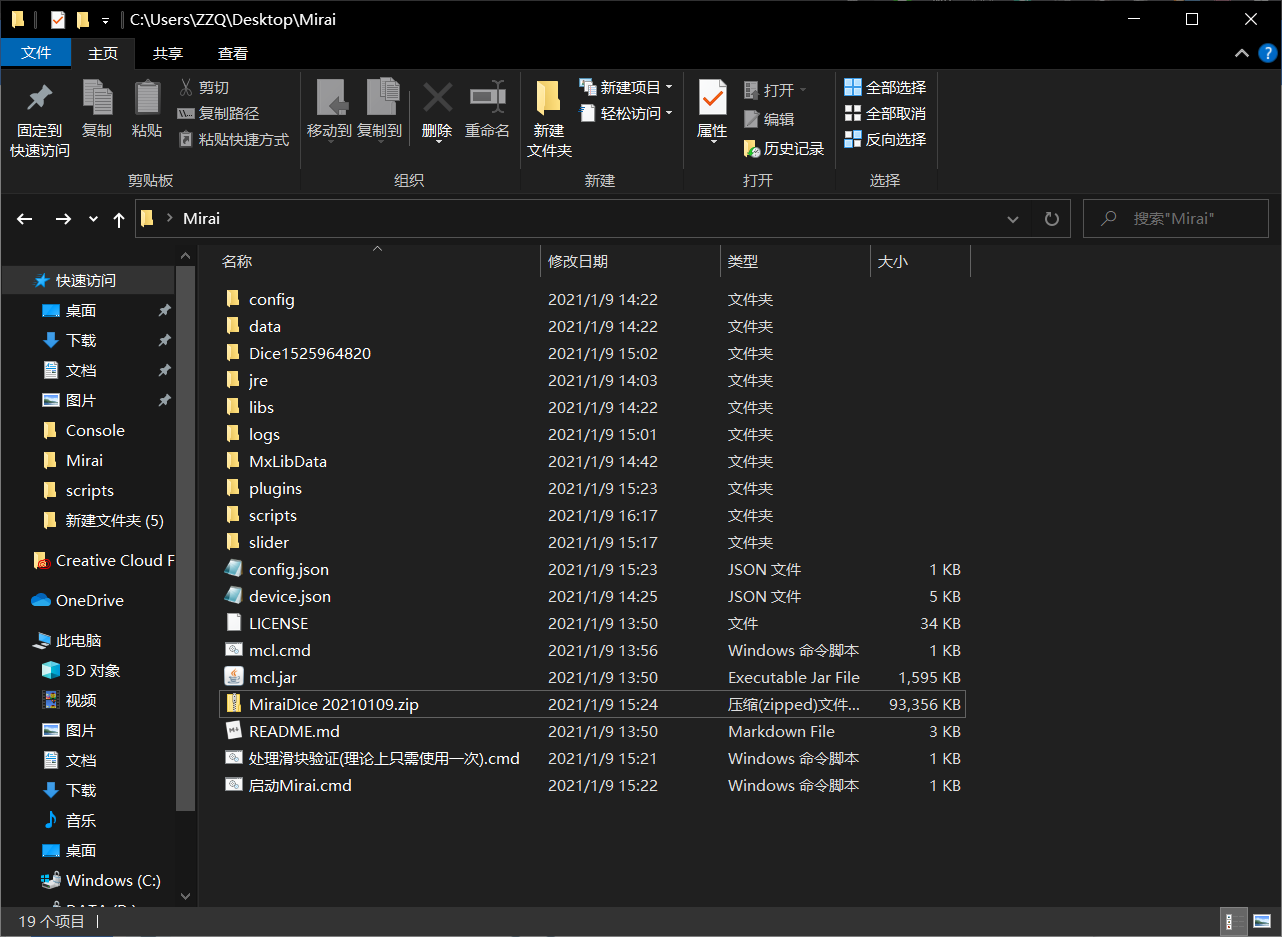This screenshot has height=937, width=1282.
Task: Refresh the current folder view
Action: tap(1051, 218)
